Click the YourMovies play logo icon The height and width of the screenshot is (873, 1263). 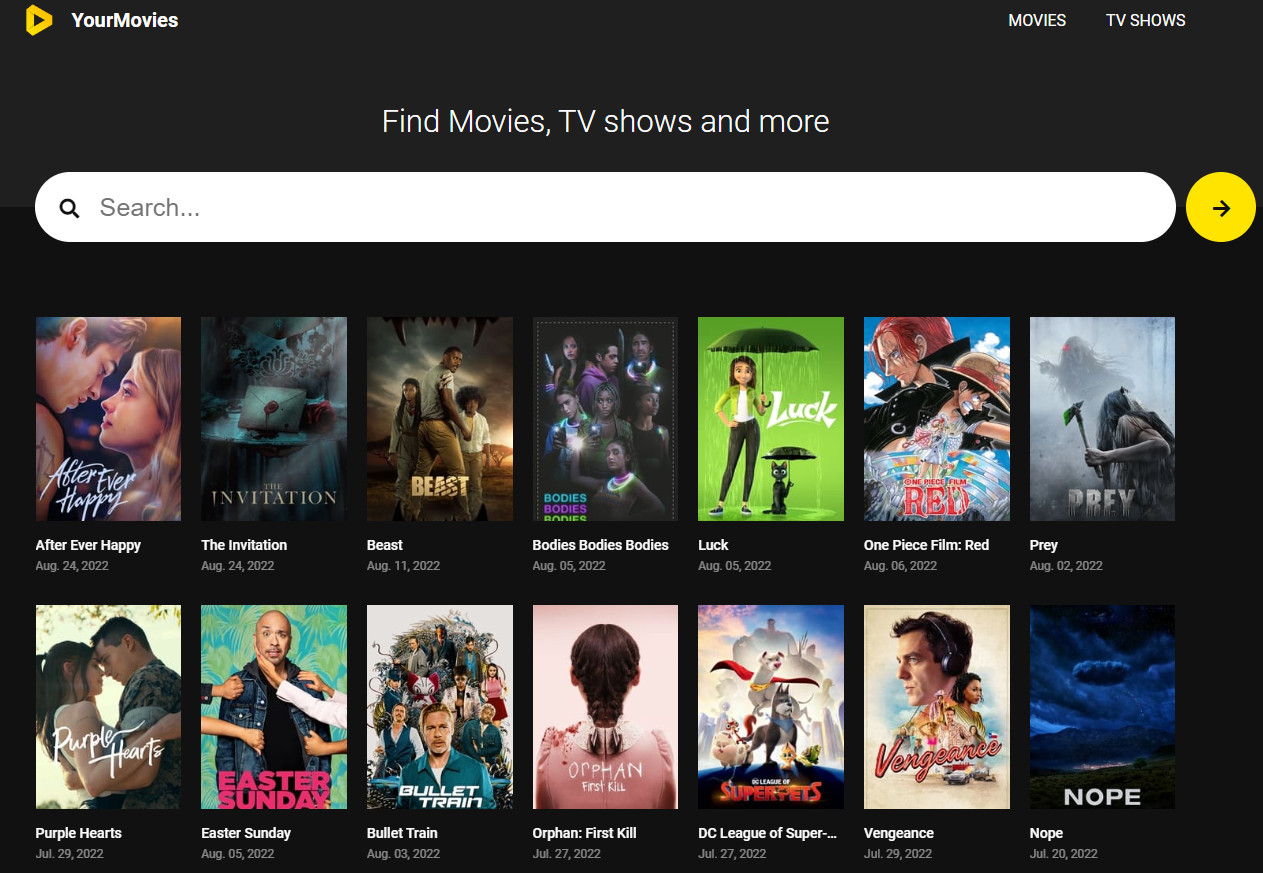pos(38,20)
